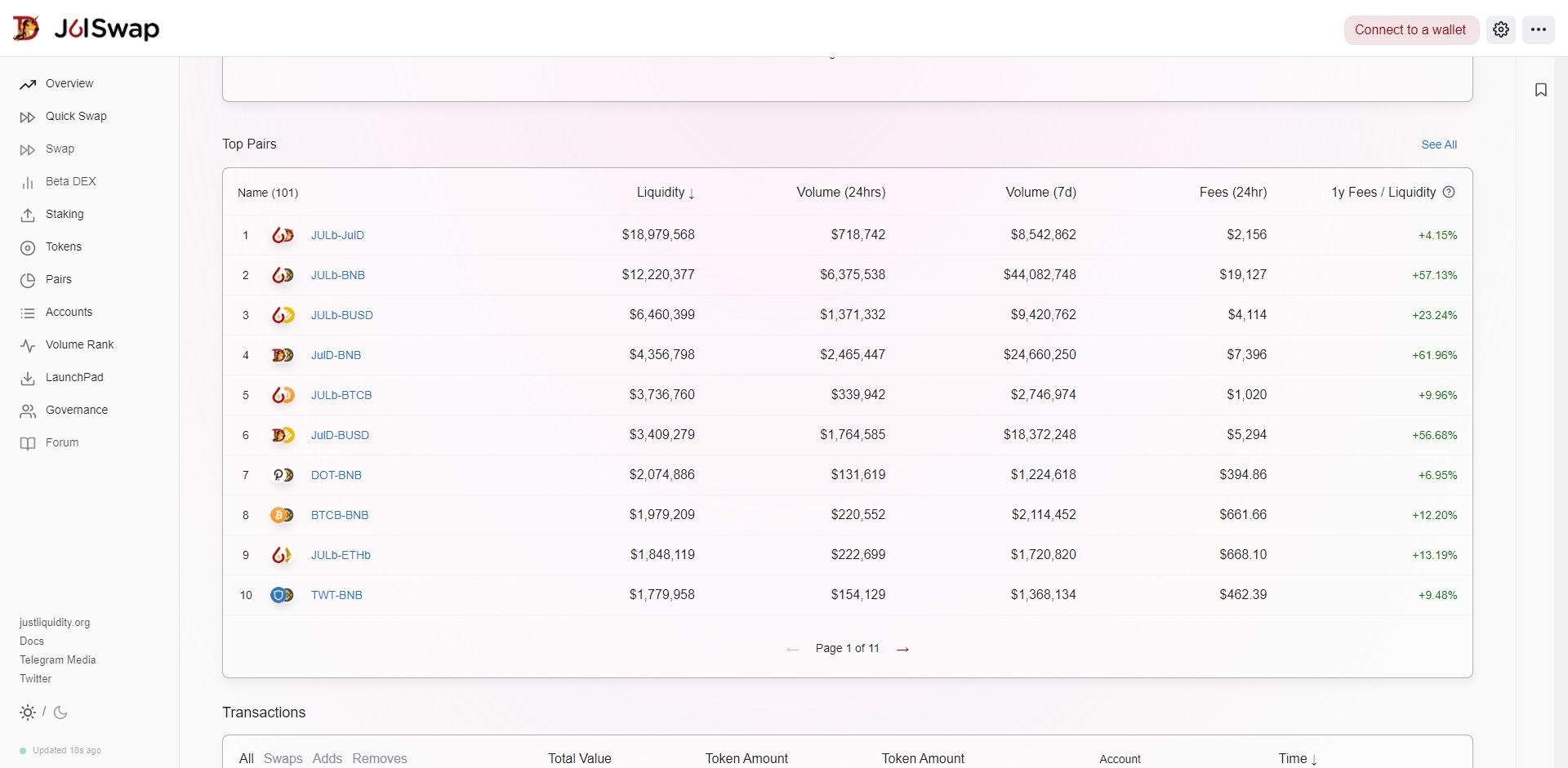Click the Beta DEX bar chart icon
The width and height of the screenshot is (1568, 768).
[28, 182]
